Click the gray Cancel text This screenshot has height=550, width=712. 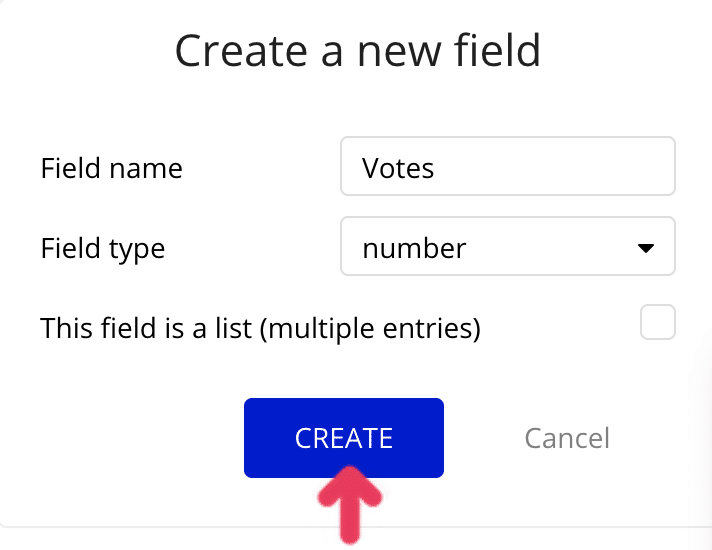coord(566,438)
